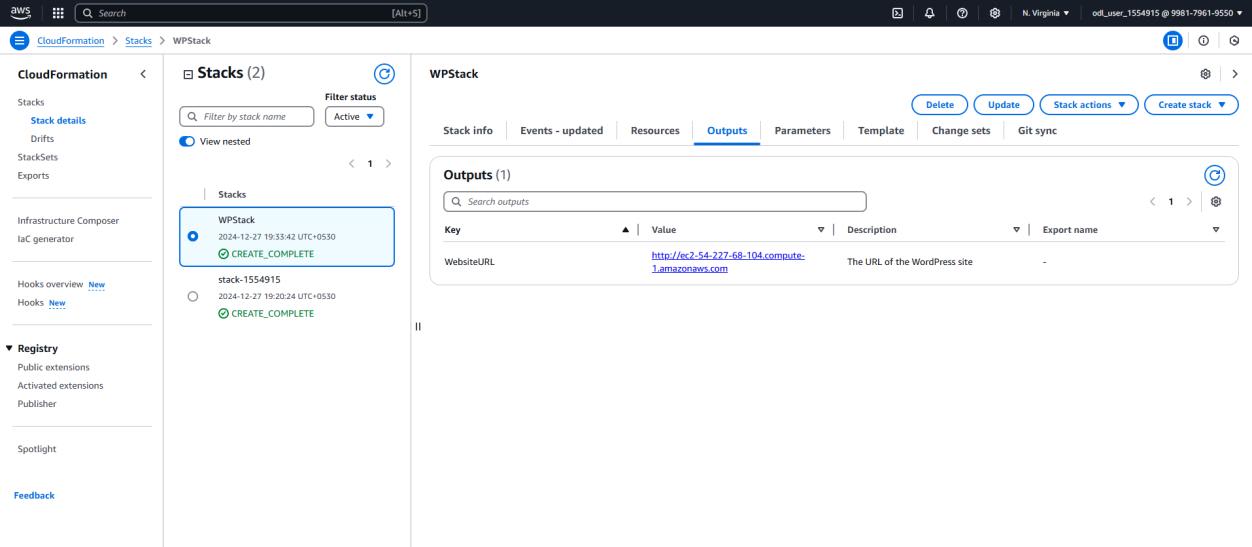Image resolution: width=1252 pixels, height=547 pixels.
Task: Refresh the stacks list
Action: [x=383, y=73]
